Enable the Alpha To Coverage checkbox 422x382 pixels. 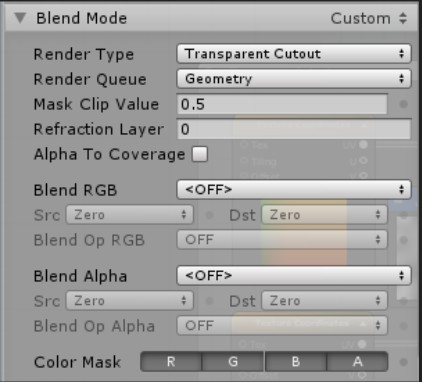click(x=200, y=154)
